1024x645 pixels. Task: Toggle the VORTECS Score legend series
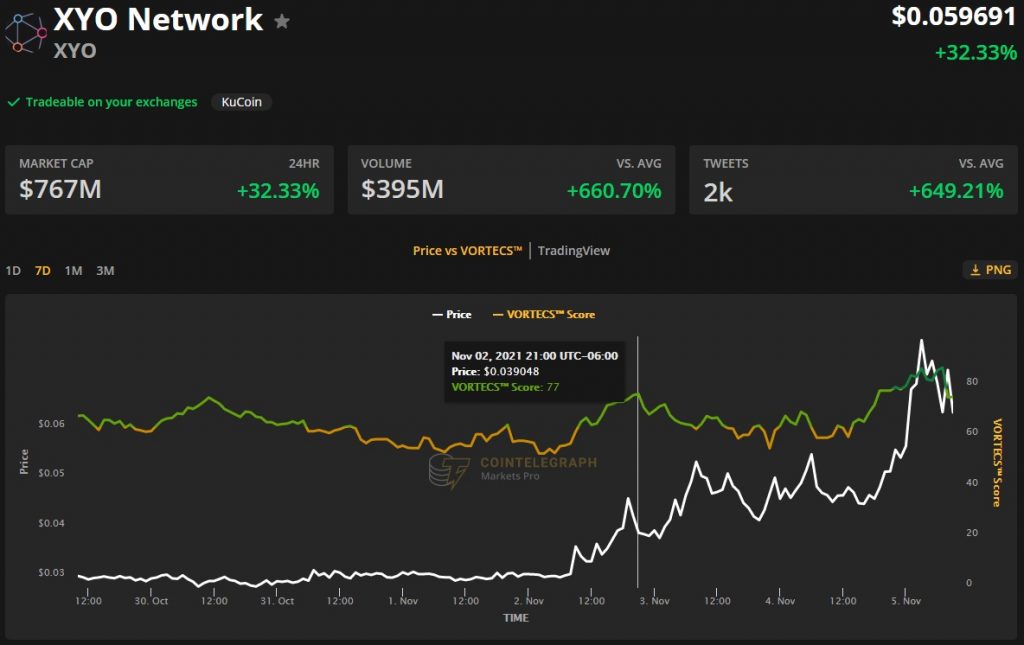click(543, 314)
